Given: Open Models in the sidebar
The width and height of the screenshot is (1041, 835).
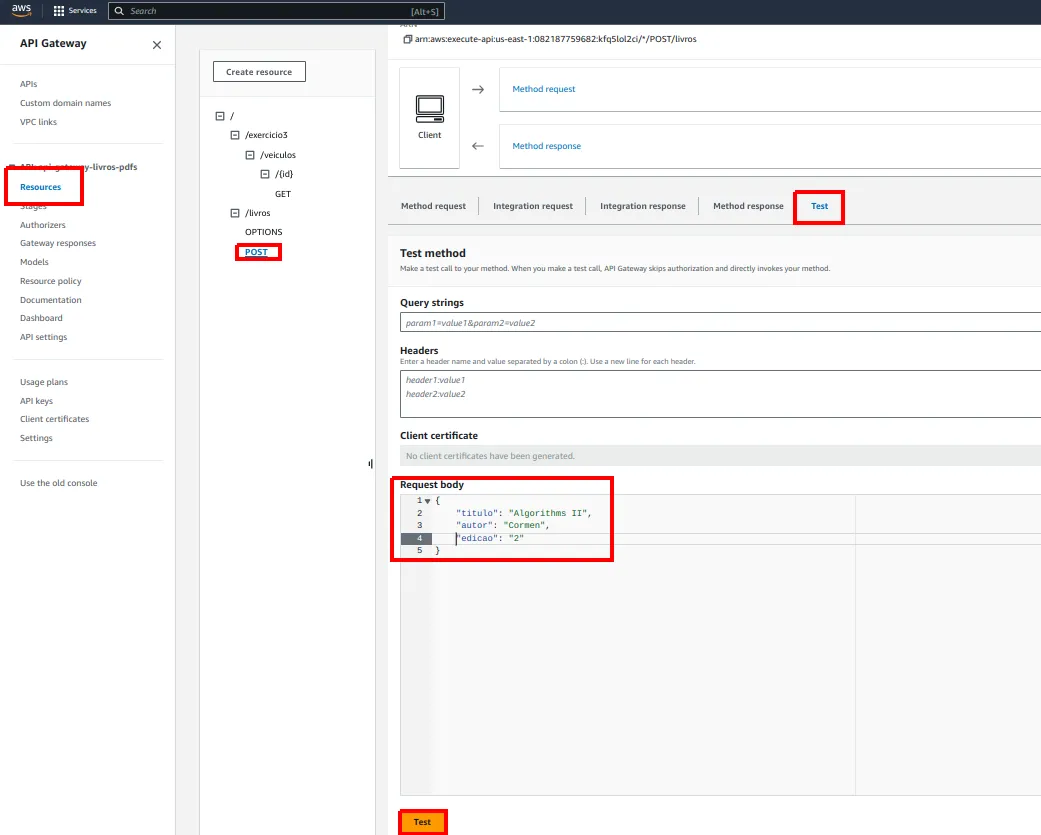Looking at the screenshot, I should pos(34,262).
